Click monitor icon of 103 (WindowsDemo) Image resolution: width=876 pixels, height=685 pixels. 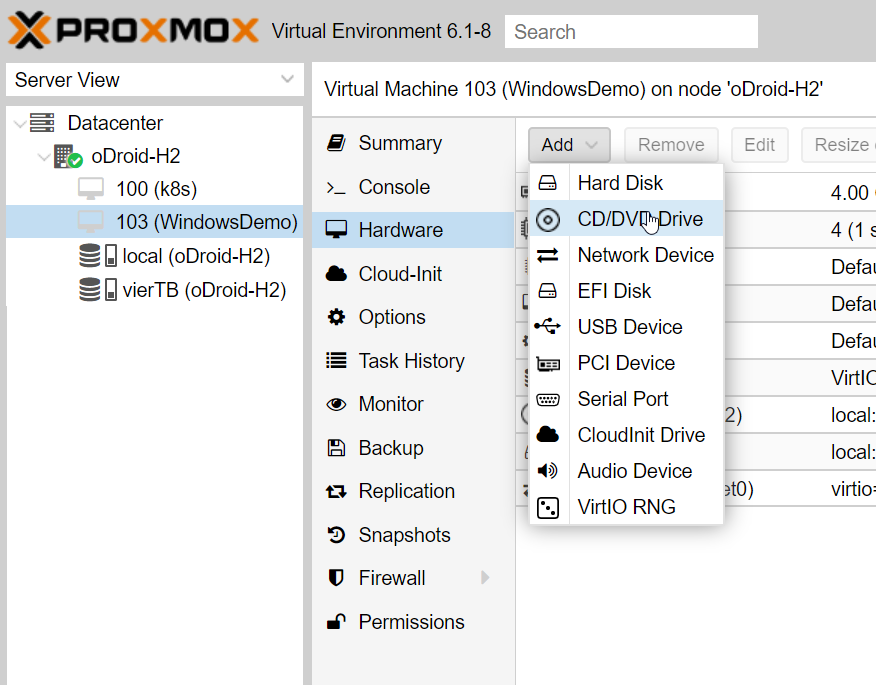(x=91, y=222)
